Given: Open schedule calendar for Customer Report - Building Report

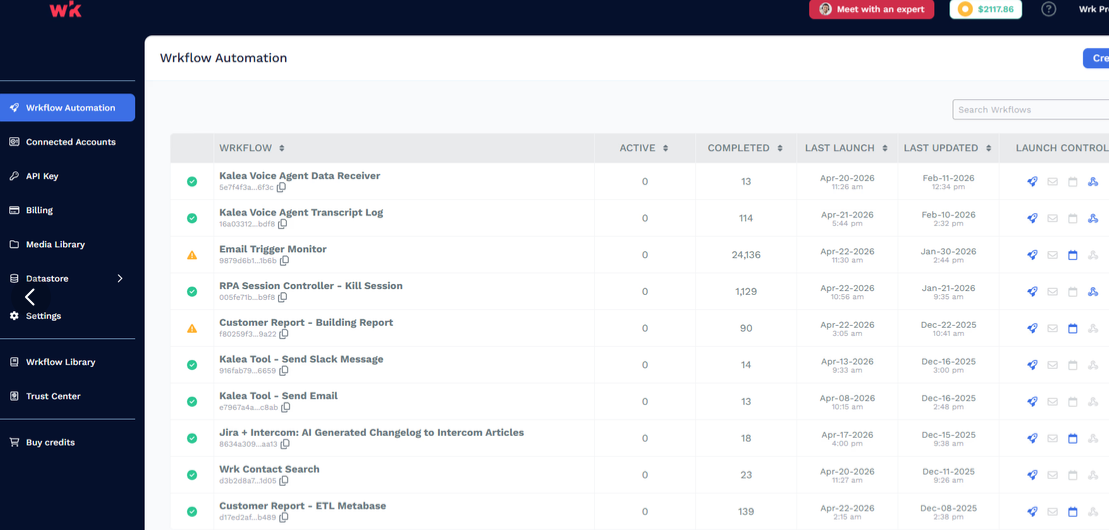Looking at the screenshot, I should (x=1072, y=328).
